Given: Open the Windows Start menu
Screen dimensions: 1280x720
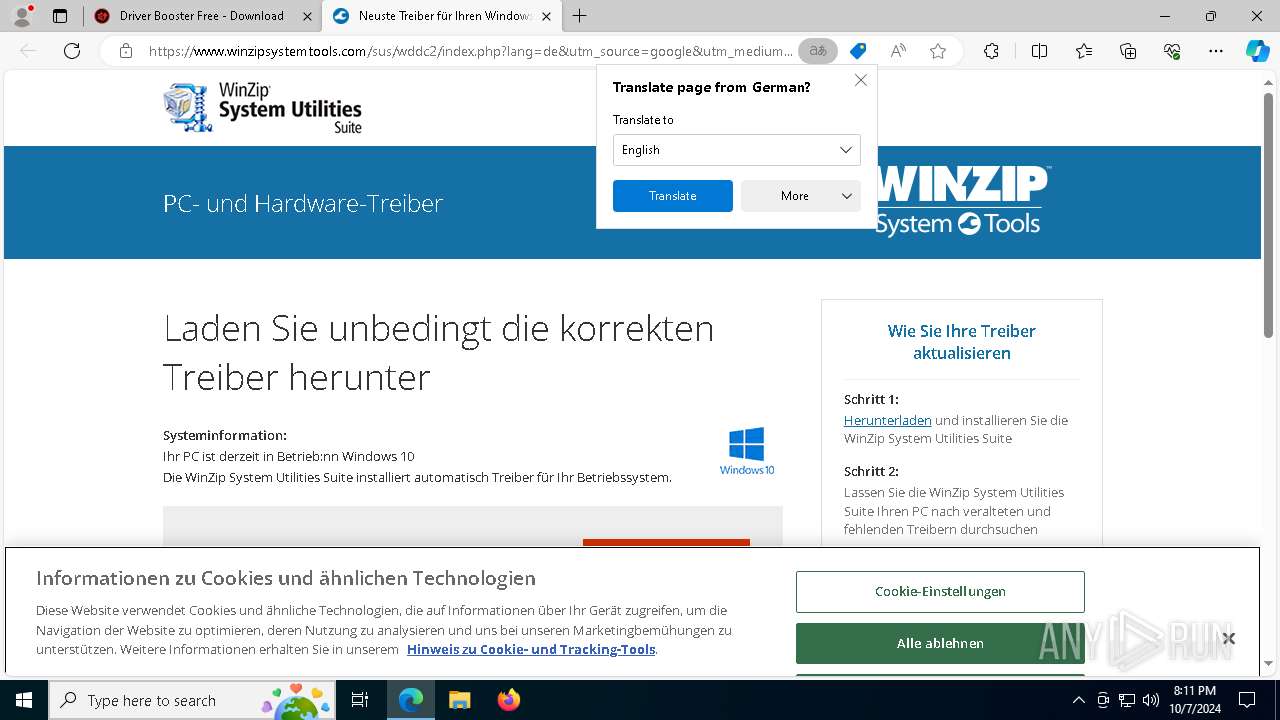Looking at the screenshot, I should (x=23, y=700).
